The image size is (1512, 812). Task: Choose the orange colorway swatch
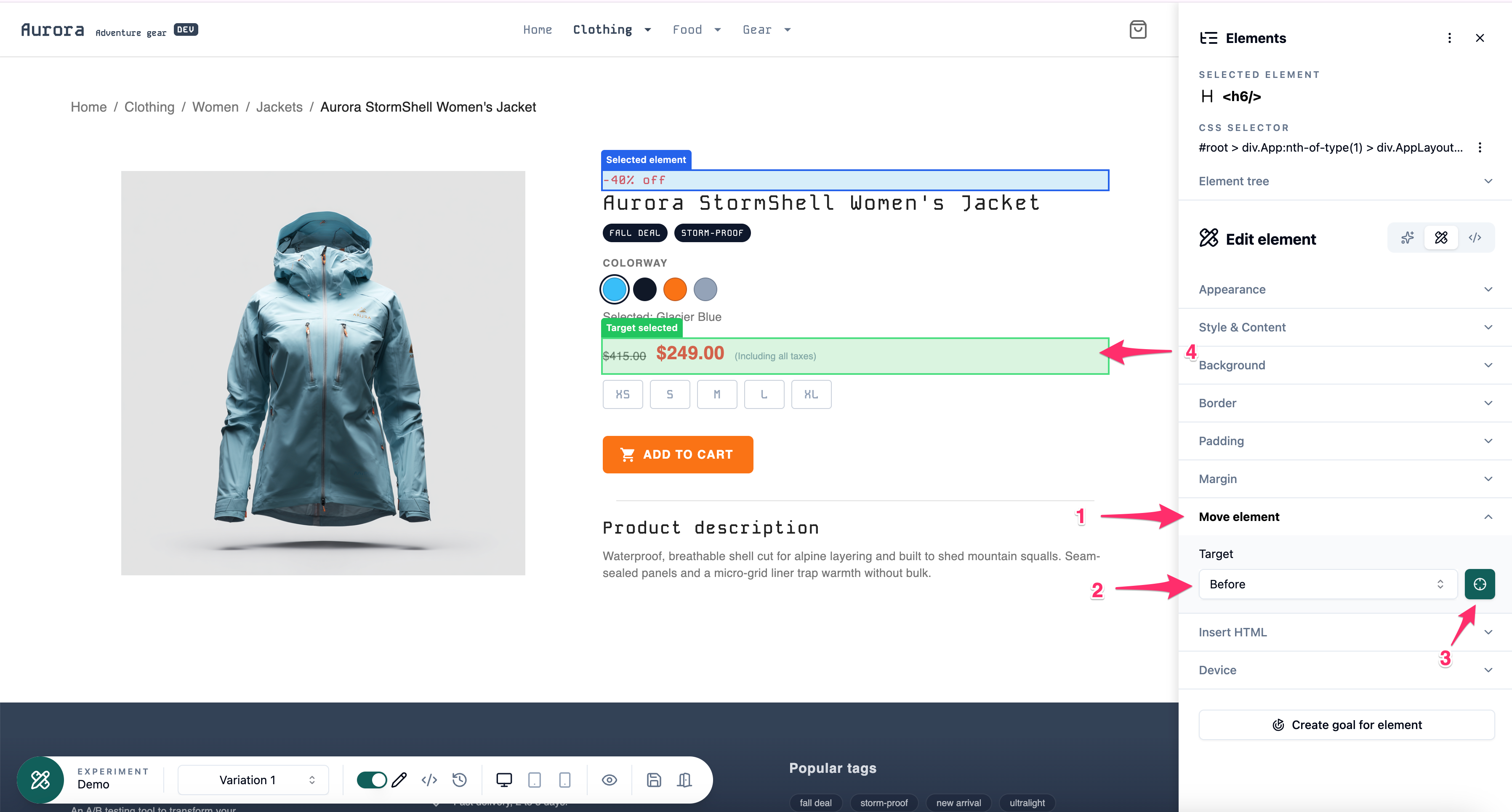674,289
